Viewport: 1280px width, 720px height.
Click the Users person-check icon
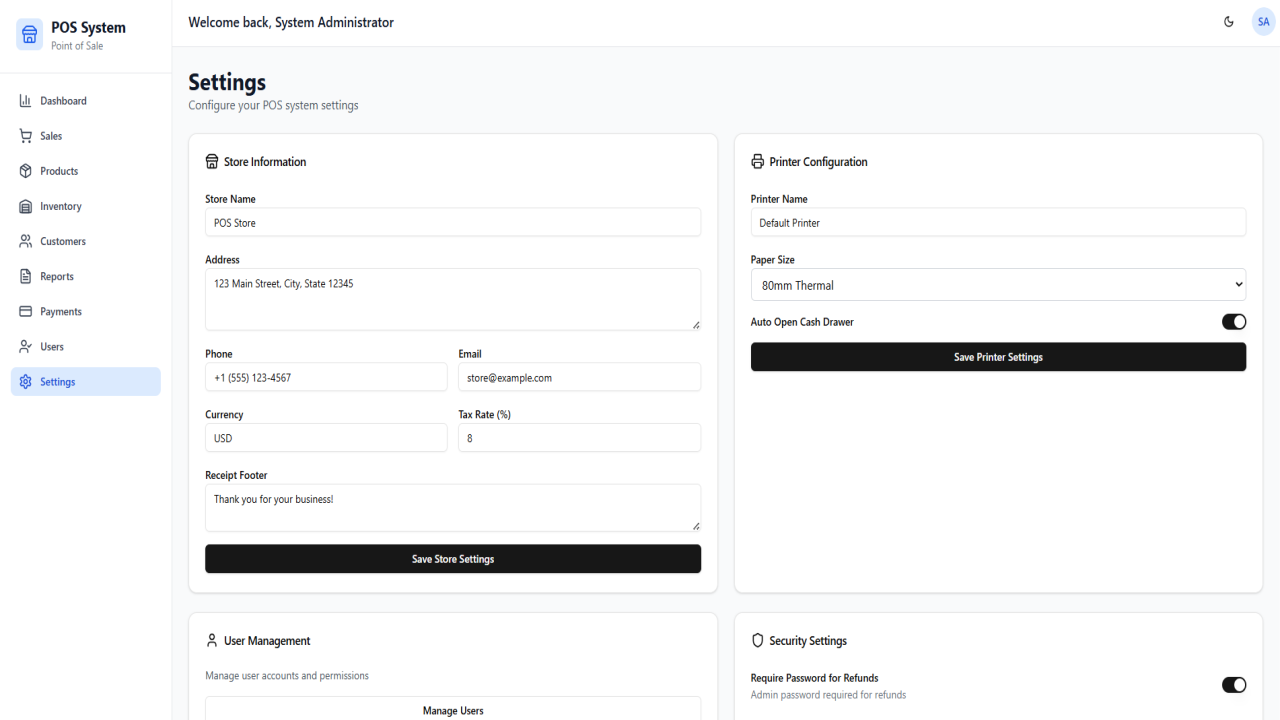click(26, 346)
